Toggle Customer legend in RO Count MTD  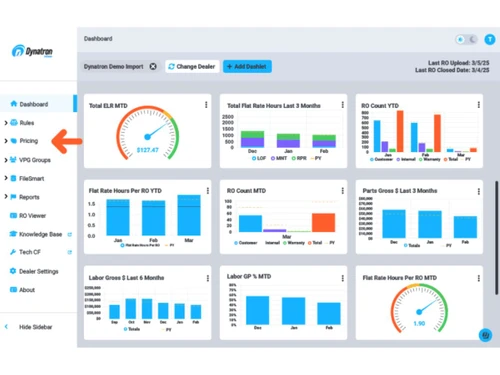pyautogui.click(x=246, y=243)
